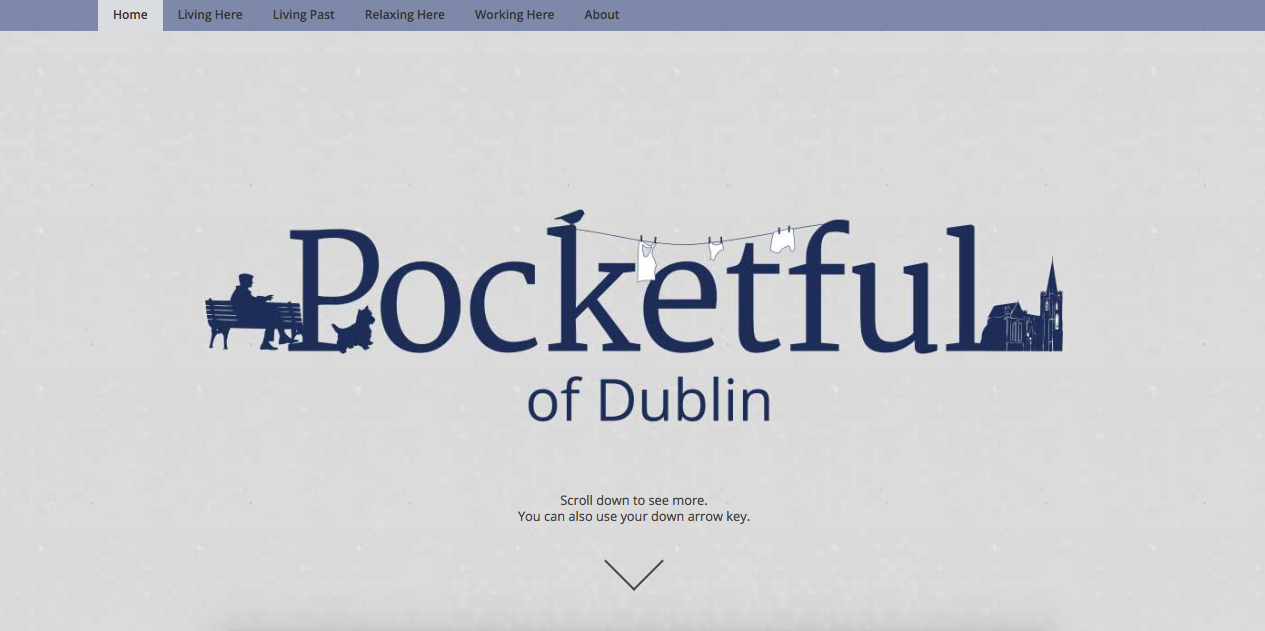
Task: Go to Living Here section
Action: click(x=210, y=15)
